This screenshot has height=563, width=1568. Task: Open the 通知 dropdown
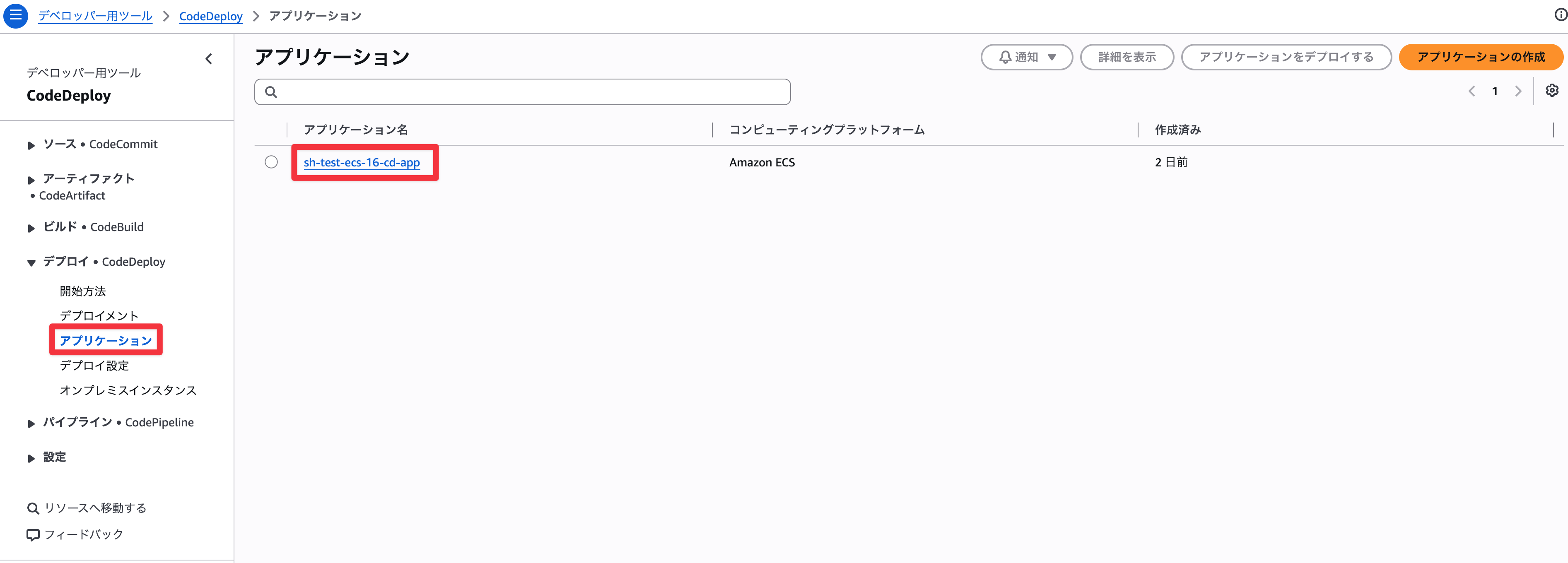pos(1026,57)
